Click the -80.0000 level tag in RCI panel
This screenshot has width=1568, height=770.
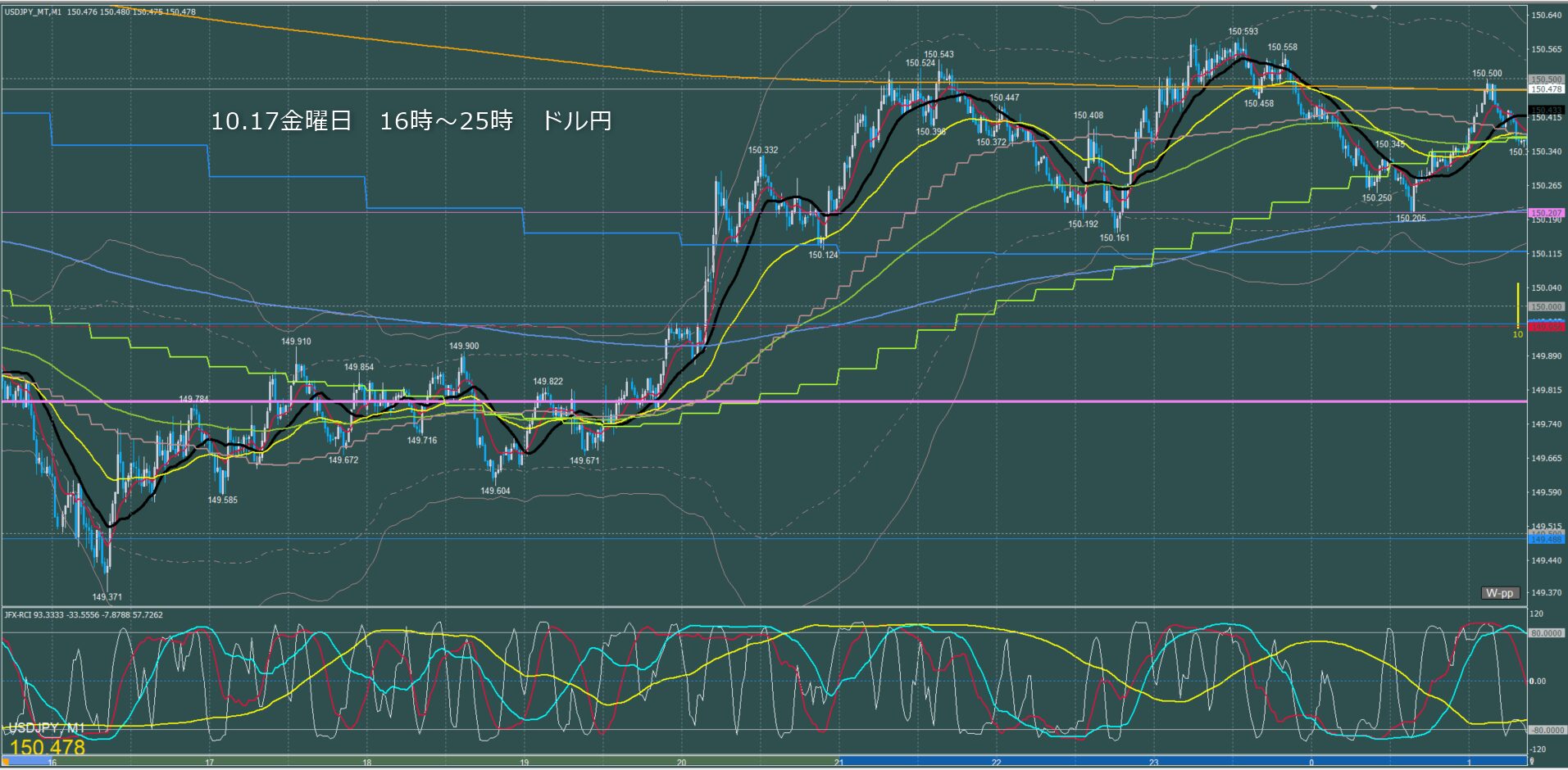[x=1546, y=730]
